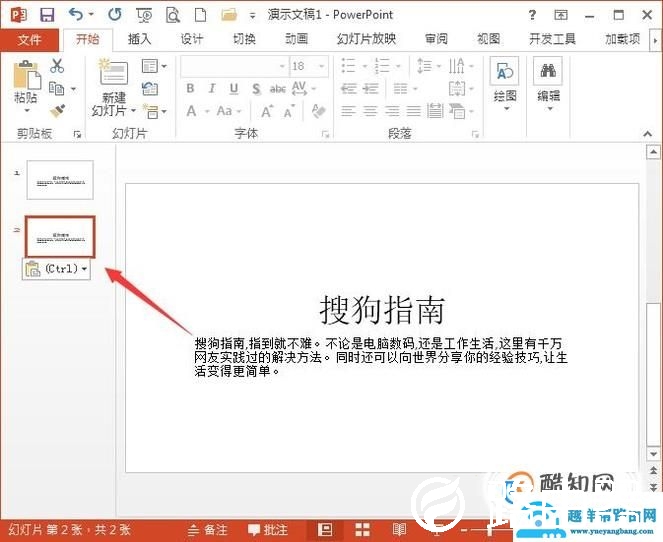Increase list indent level
Image resolution: width=663 pixels, height=542 pixels.
[x=370, y=88]
